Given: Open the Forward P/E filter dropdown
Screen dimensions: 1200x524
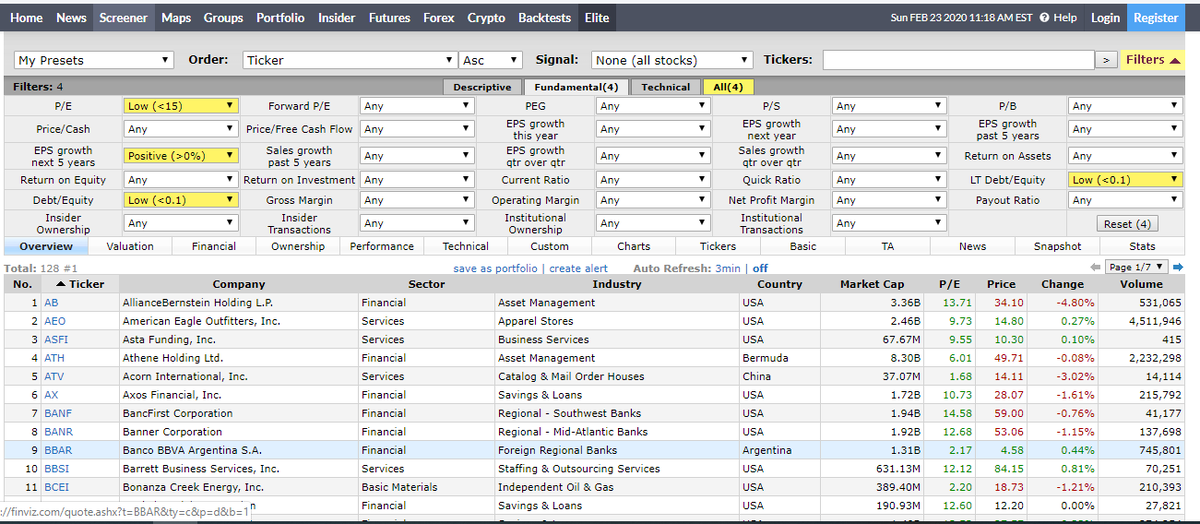Looking at the screenshot, I should (x=417, y=105).
